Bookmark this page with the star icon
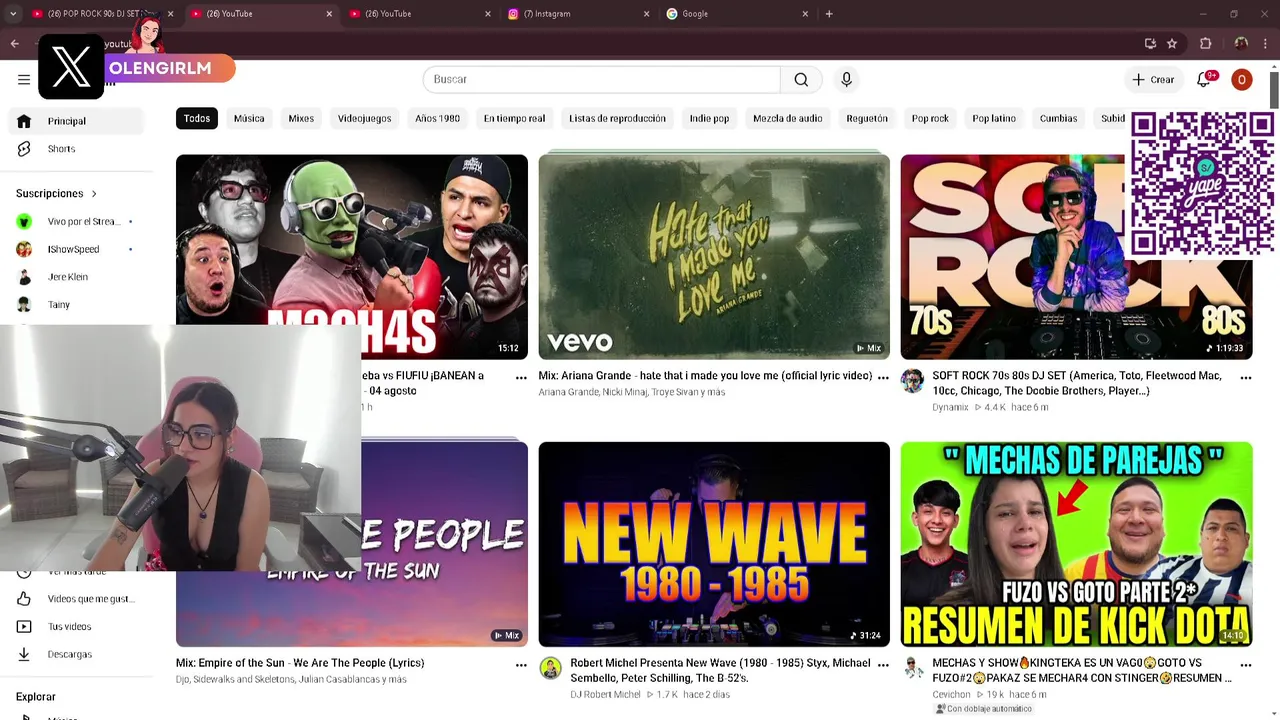Viewport: 1280px width, 720px height. coord(1172,43)
